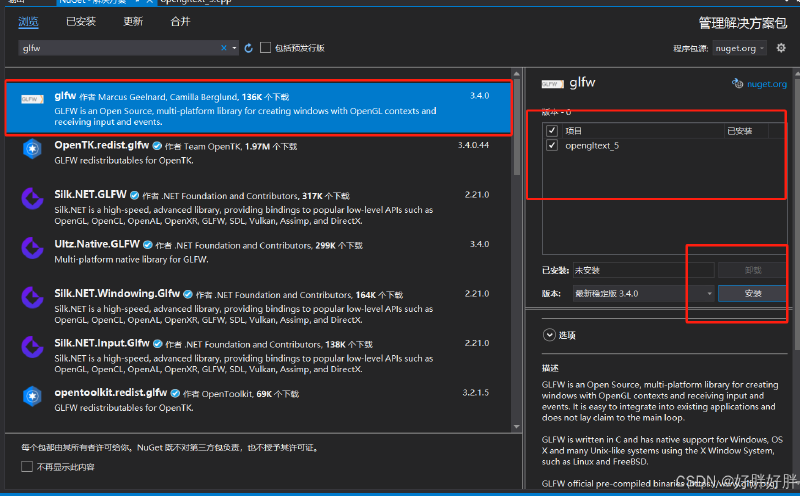
Task: Click the opengltext_5 project name row
Action: coord(592,145)
